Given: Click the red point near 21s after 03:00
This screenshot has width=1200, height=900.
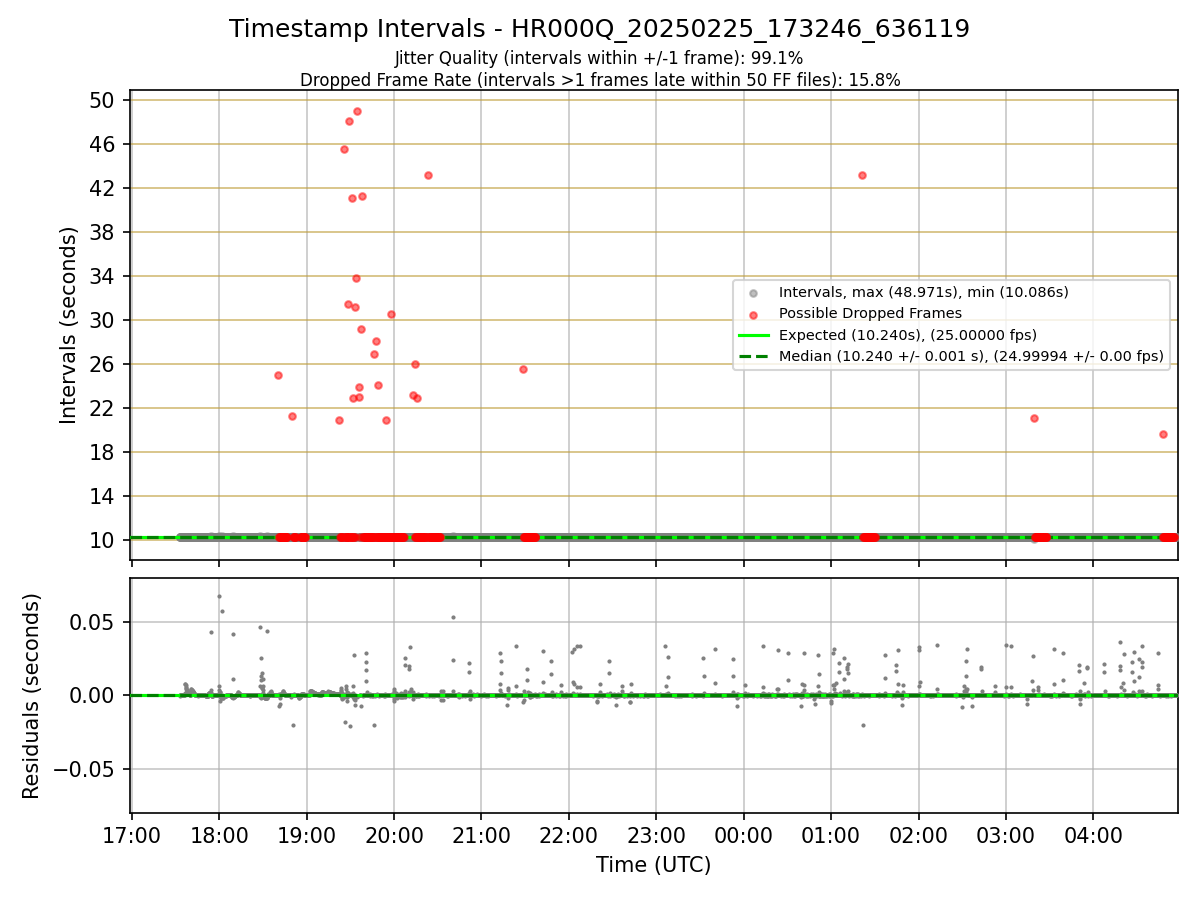Looking at the screenshot, I should pos(1034,418).
